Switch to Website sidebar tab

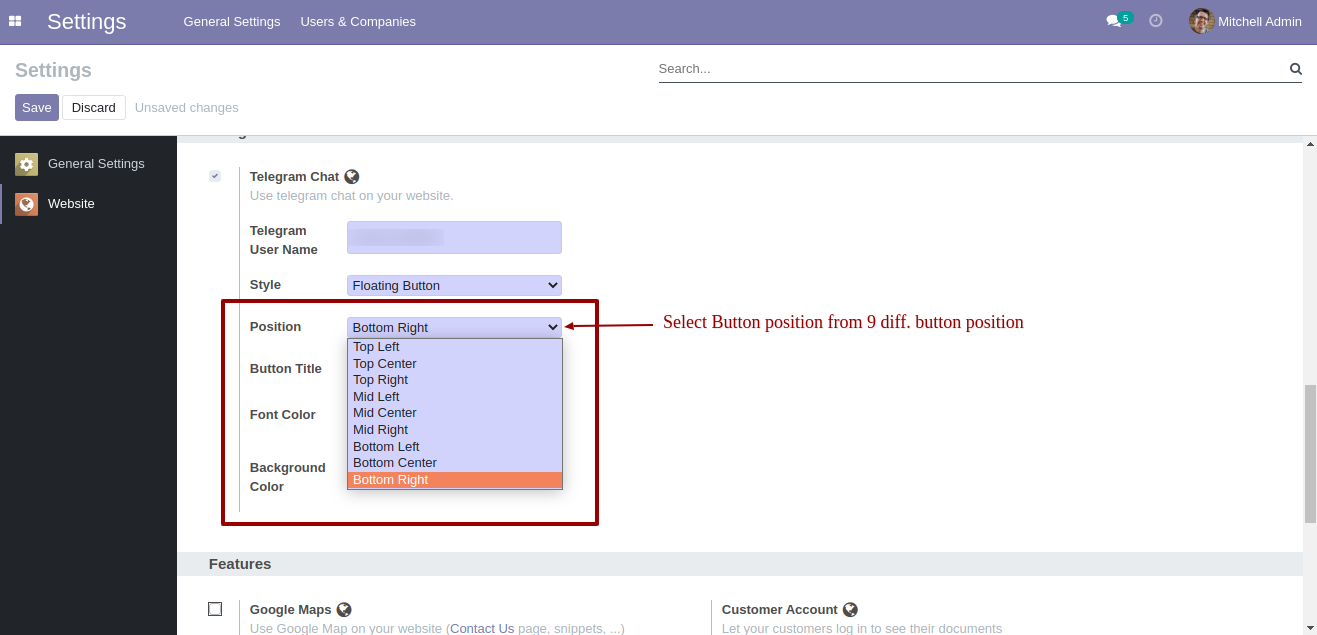click(x=88, y=204)
